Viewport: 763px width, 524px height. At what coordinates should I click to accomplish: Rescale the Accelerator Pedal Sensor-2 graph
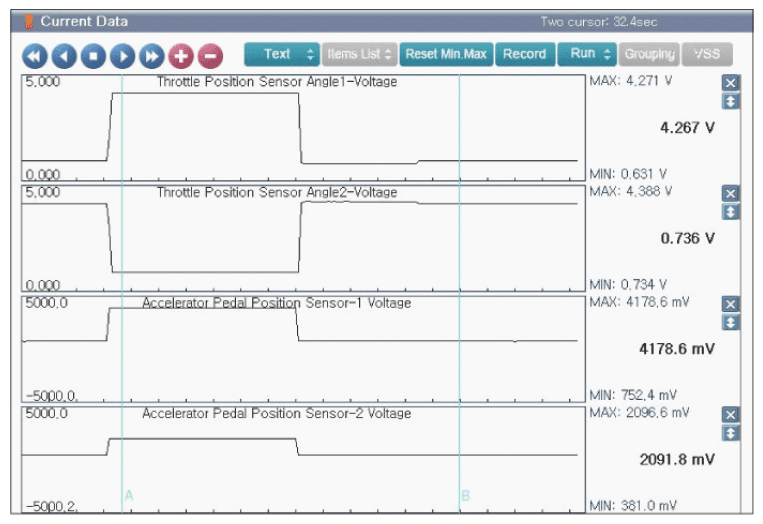(730, 433)
